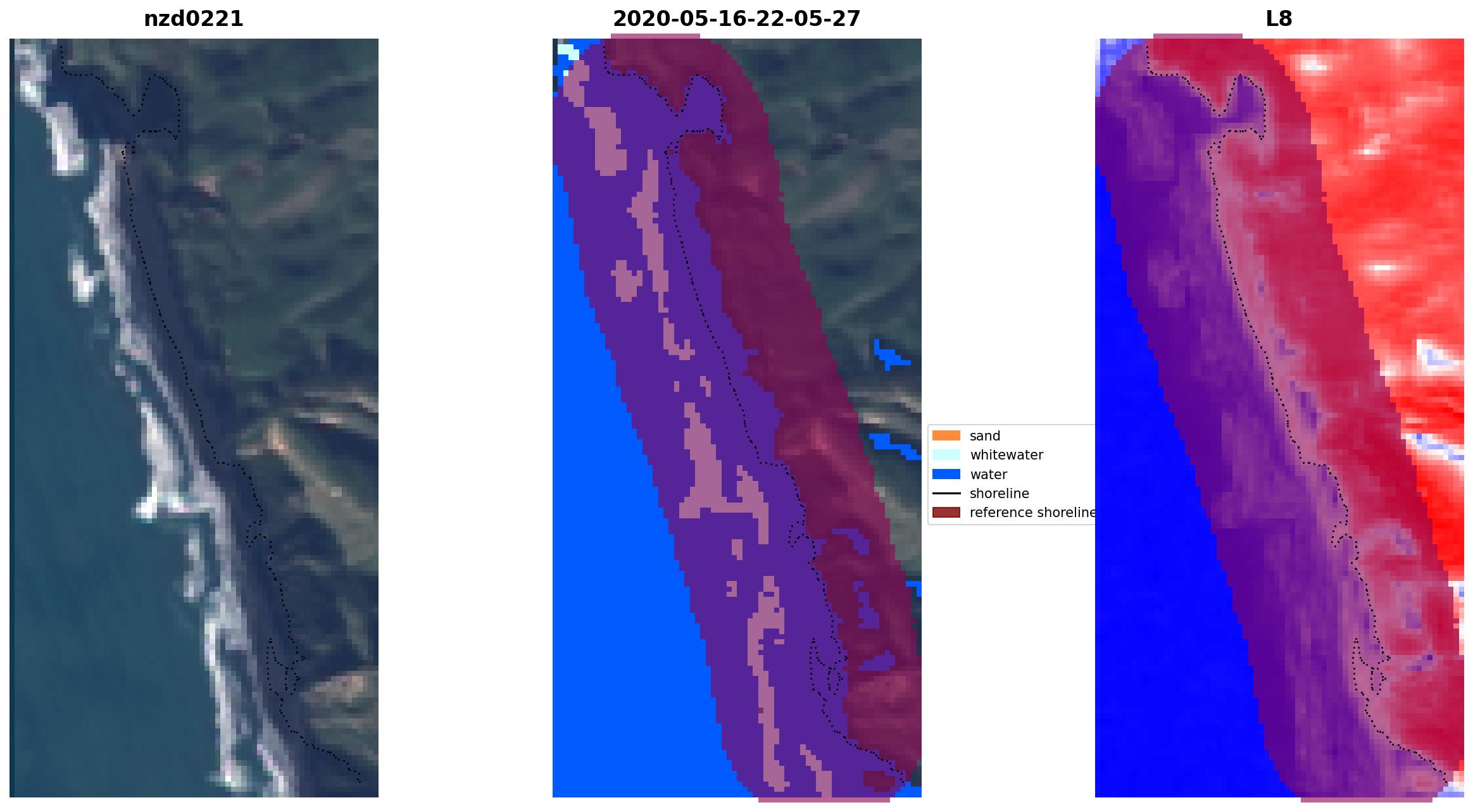Screen dimensions: 1473x812
Task: Click the pink bar below classified panel
Action: coord(824,800)
